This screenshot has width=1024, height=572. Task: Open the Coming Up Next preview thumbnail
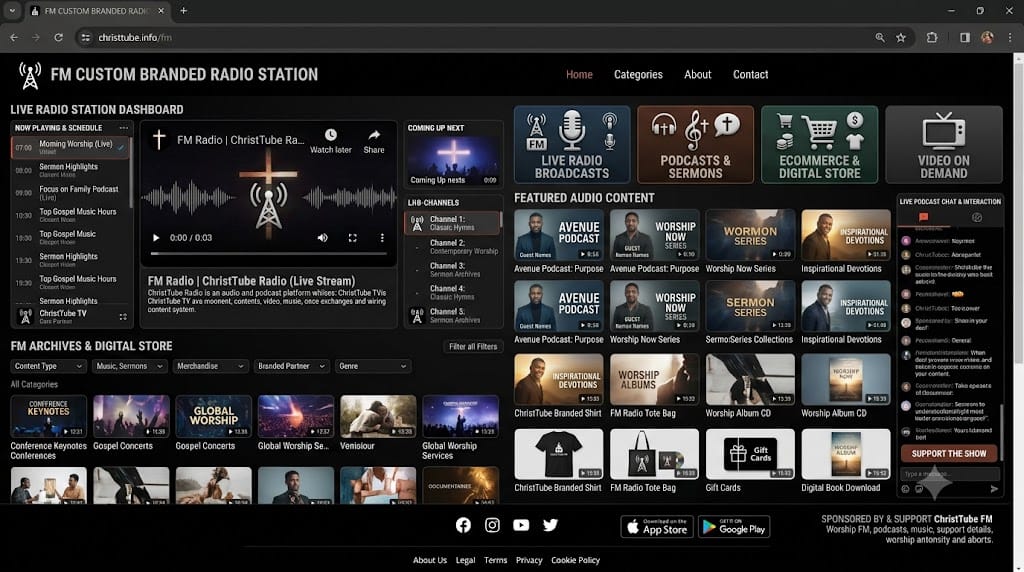[x=453, y=161]
